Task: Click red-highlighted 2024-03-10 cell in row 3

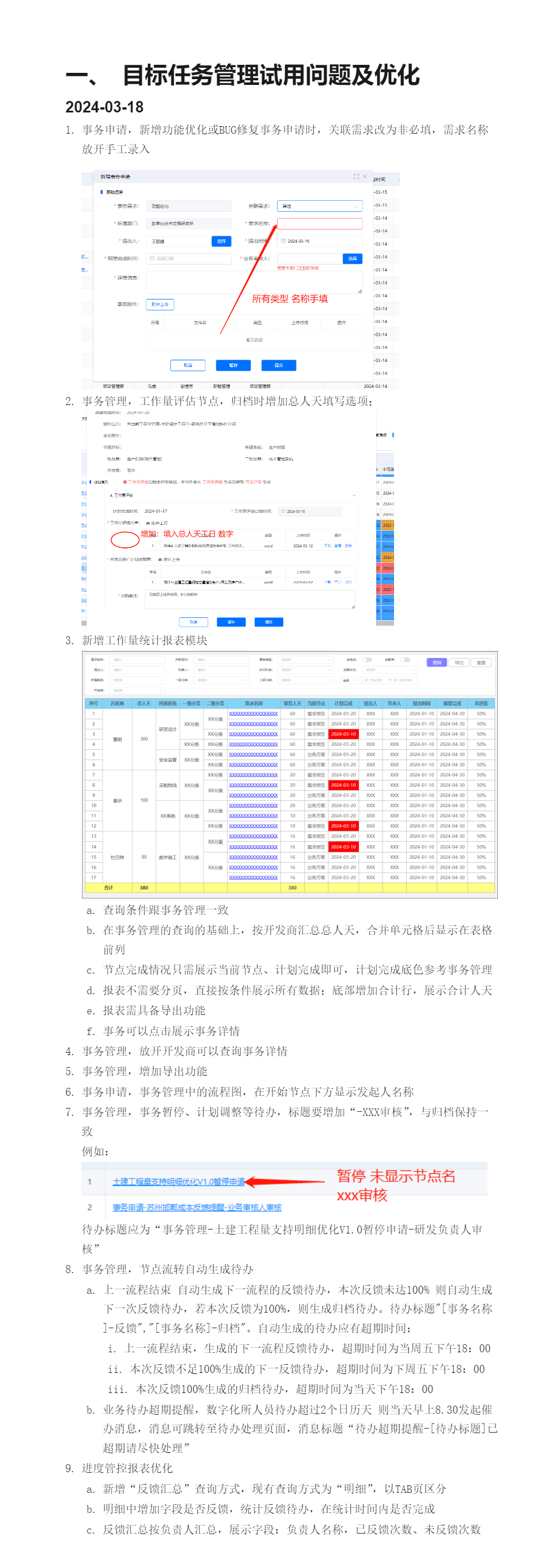Action: point(344,734)
